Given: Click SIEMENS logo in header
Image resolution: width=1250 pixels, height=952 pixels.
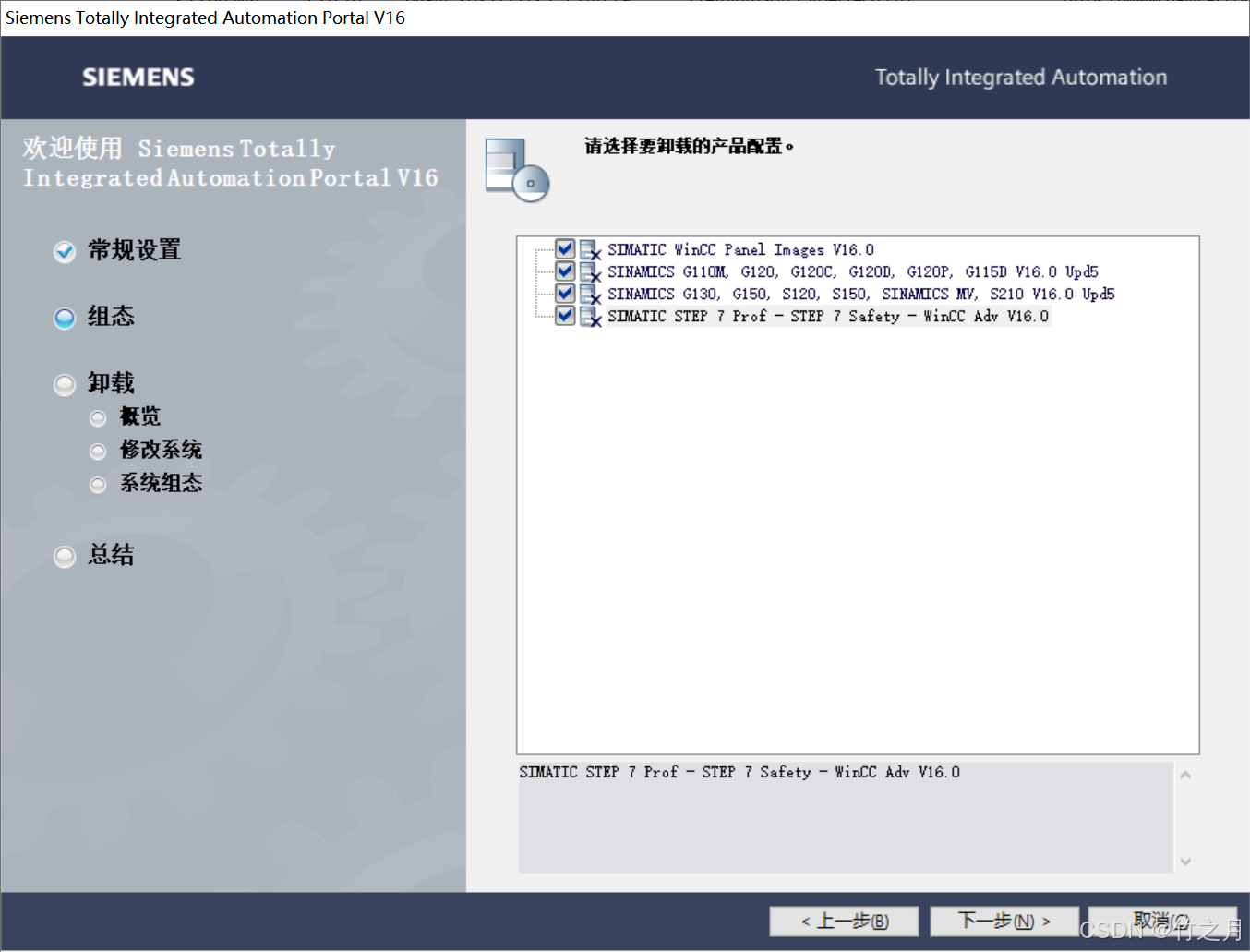Looking at the screenshot, I should 138,78.
